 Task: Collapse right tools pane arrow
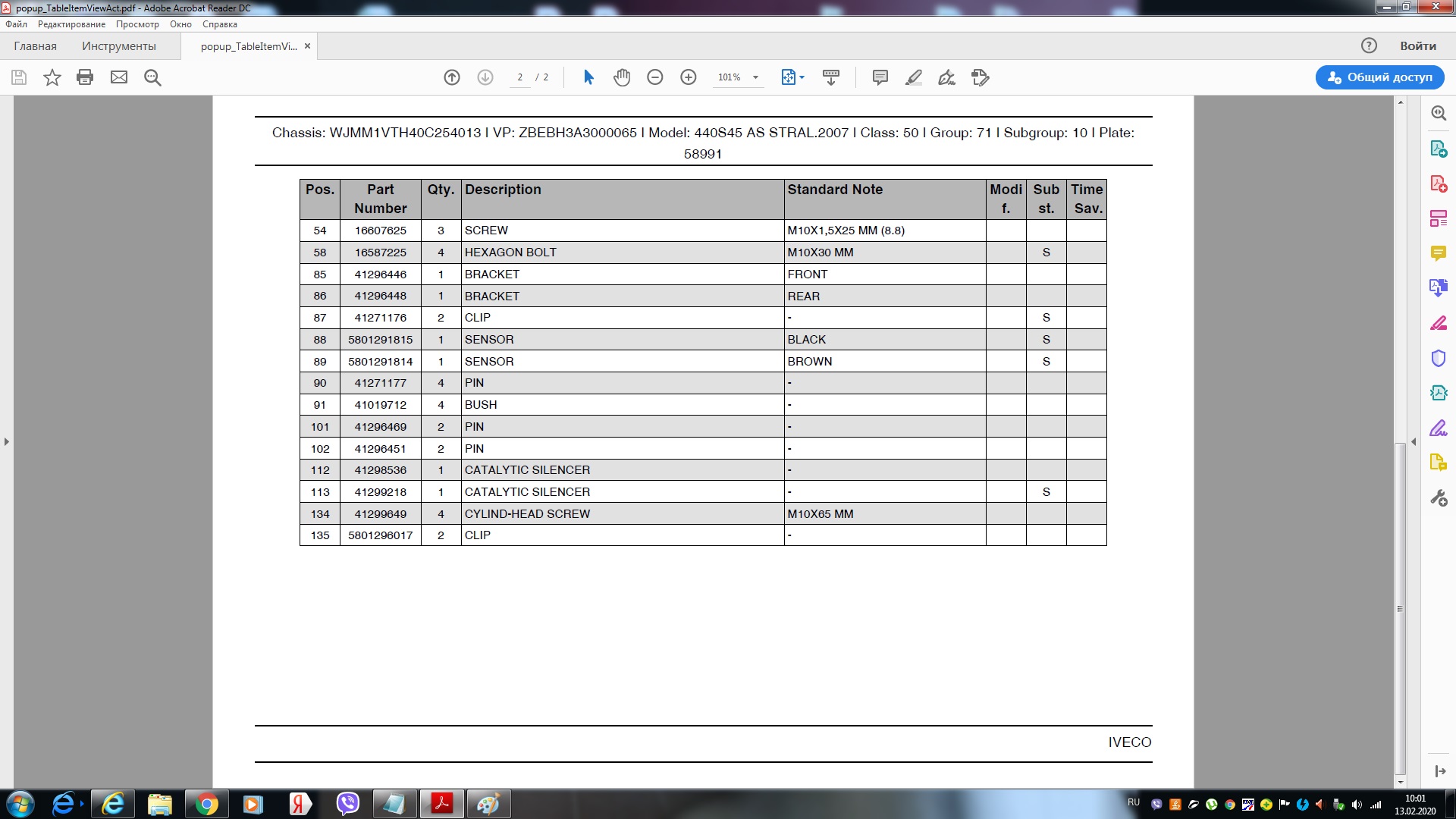(1414, 441)
